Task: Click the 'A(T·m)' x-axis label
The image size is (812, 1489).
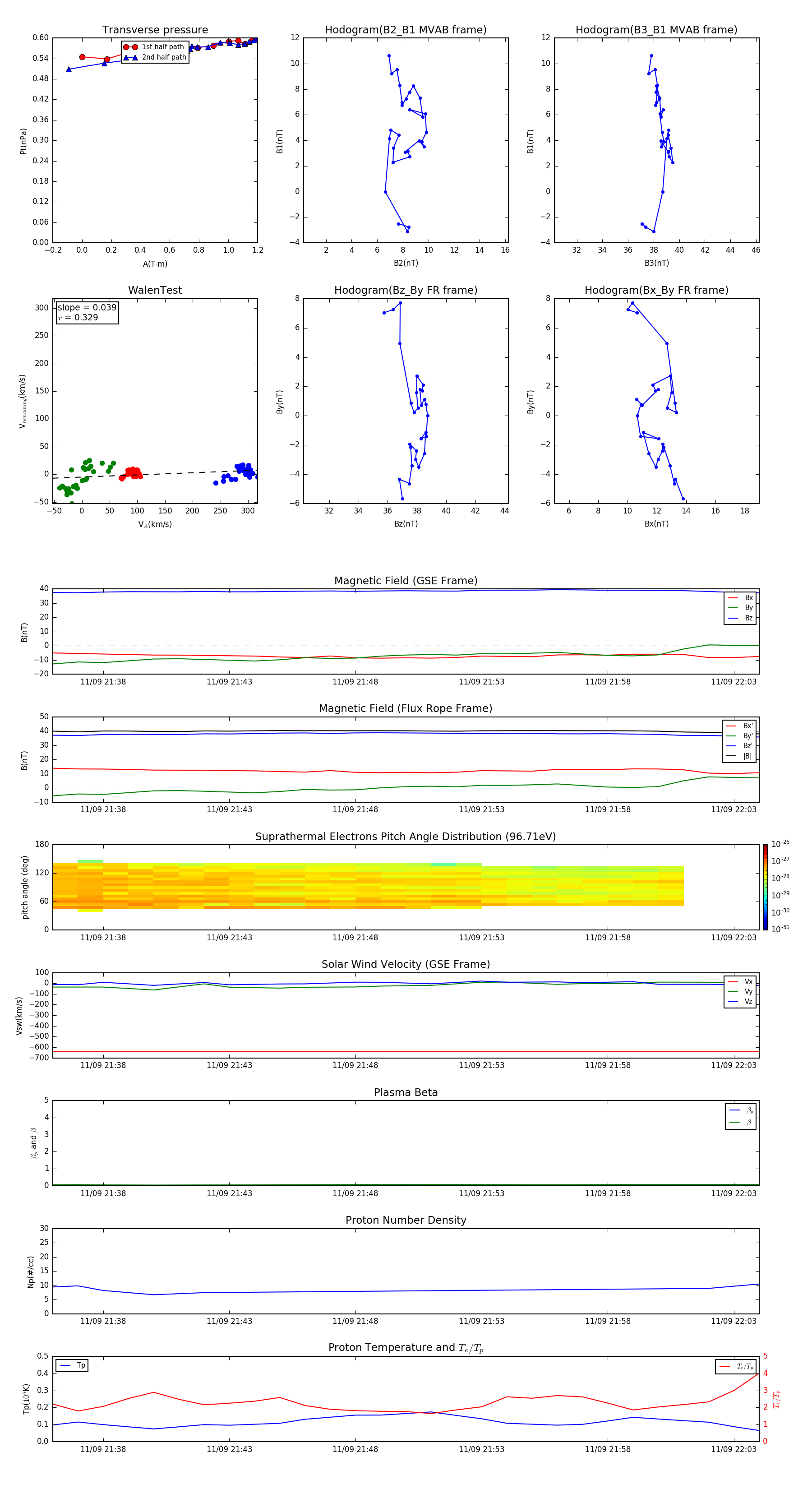Action: [x=155, y=264]
